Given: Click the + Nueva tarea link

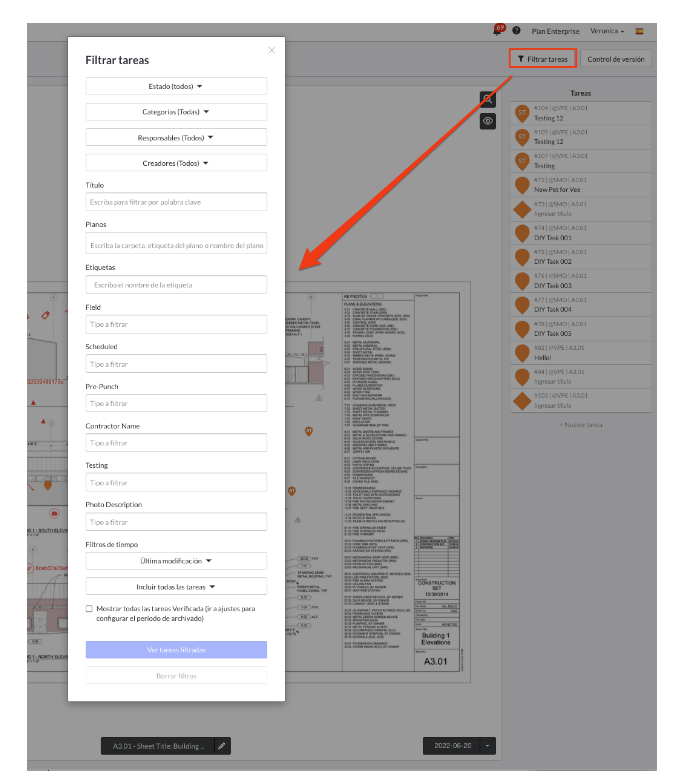Looking at the screenshot, I should click(x=581, y=425).
